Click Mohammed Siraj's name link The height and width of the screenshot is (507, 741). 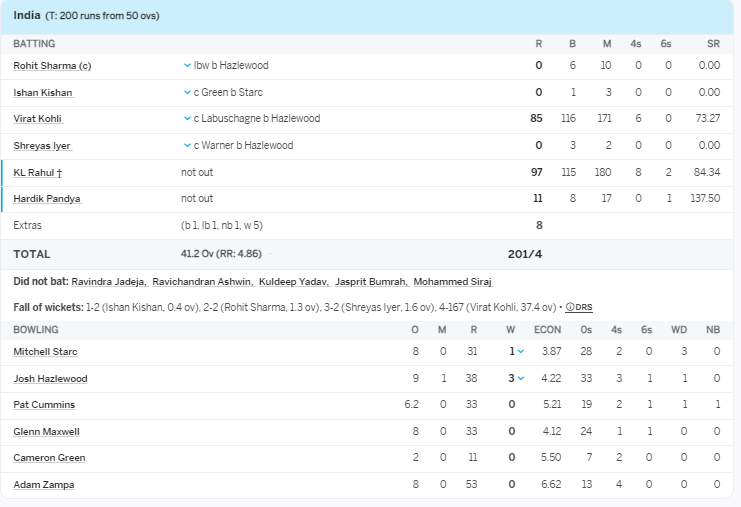452,283
